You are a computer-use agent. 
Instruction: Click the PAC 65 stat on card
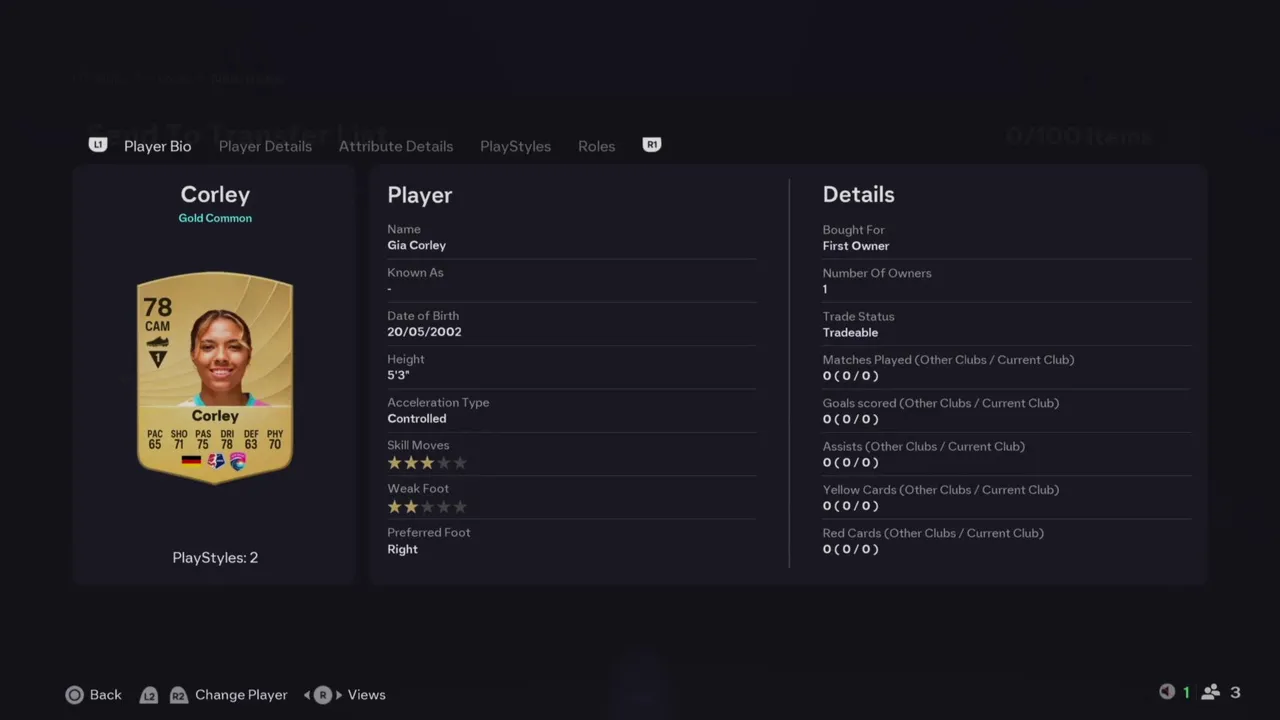(x=154, y=440)
